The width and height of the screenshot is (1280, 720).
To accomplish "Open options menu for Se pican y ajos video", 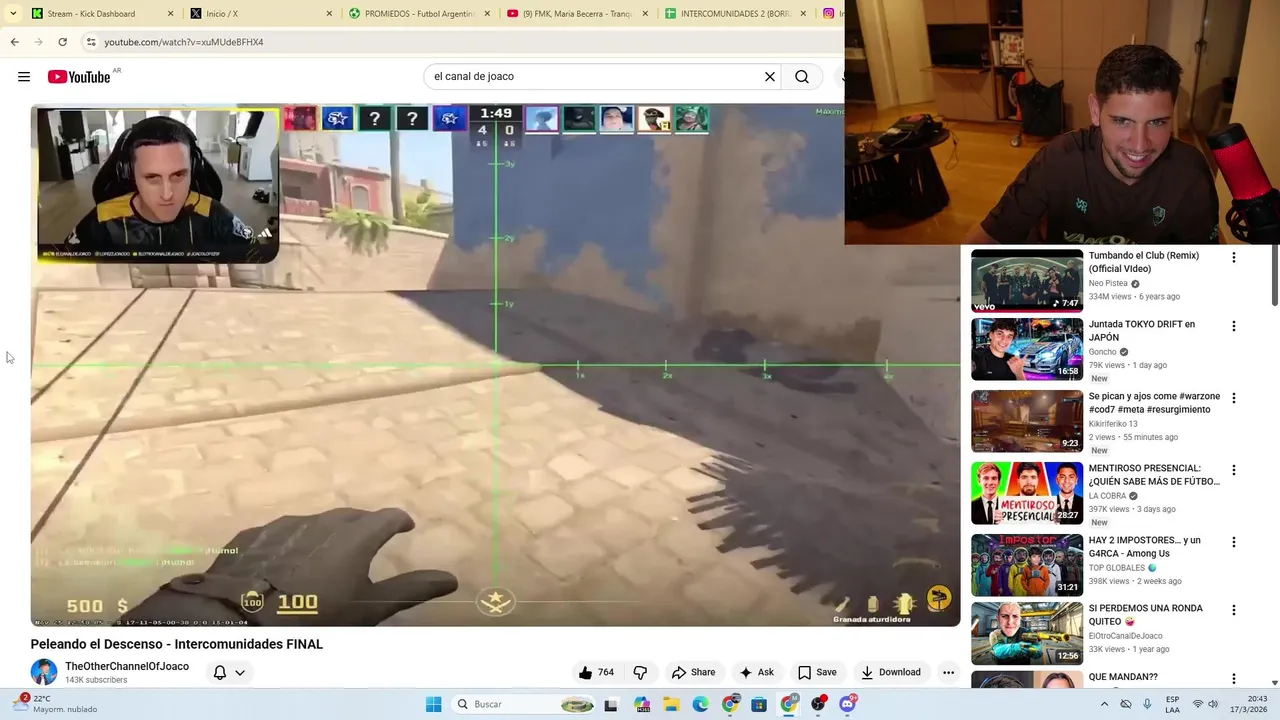I will point(1233,398).
